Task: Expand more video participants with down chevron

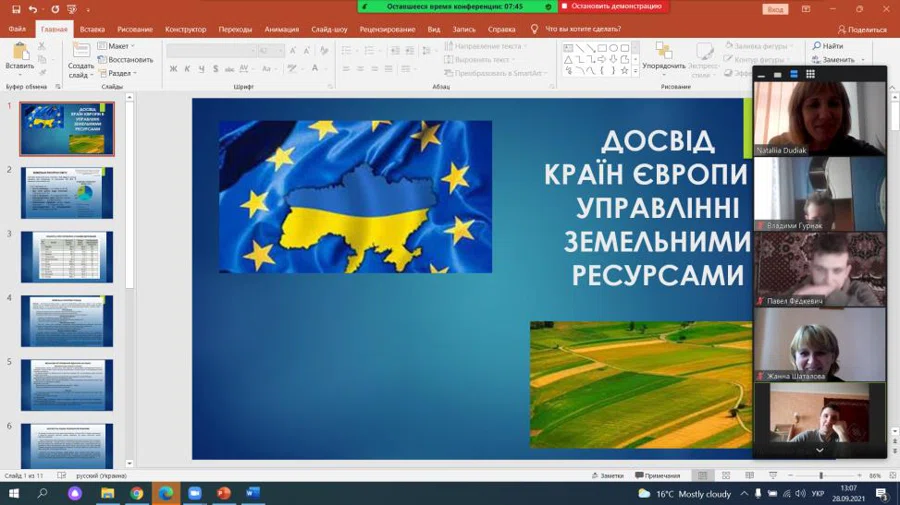Action: [819, 450]
